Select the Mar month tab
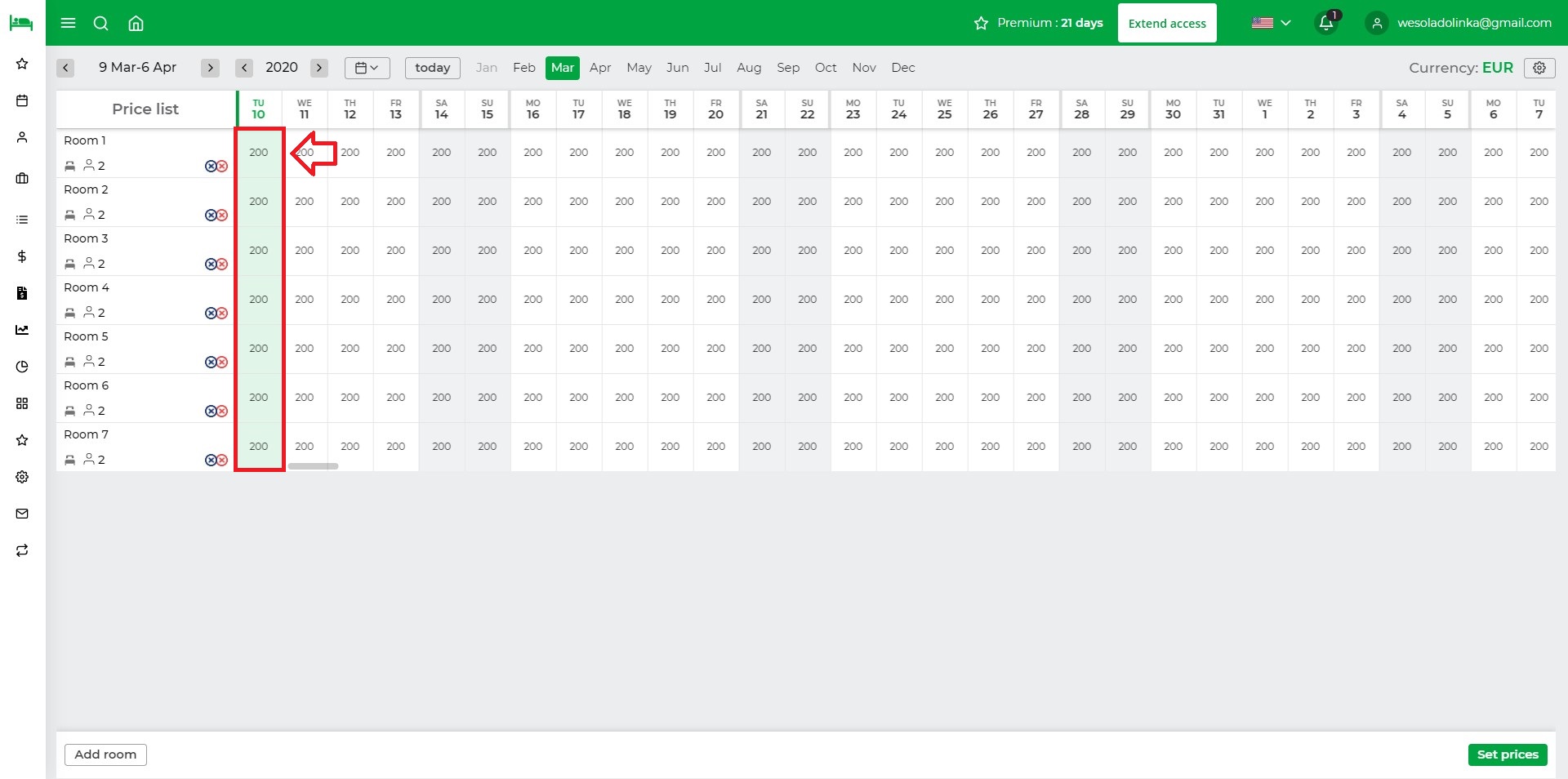 click(x=563, y=68)
